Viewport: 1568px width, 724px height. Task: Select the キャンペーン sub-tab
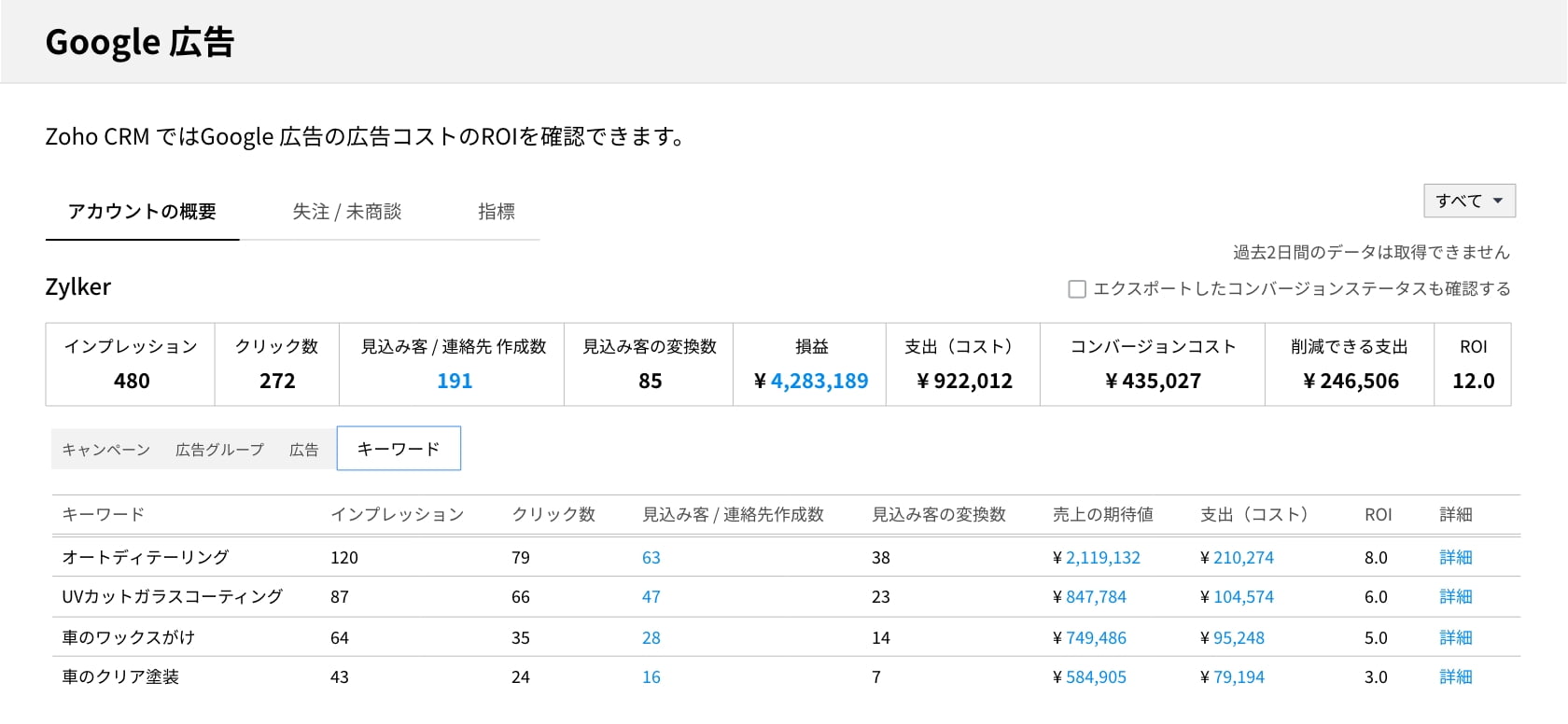tap(105, 450)
